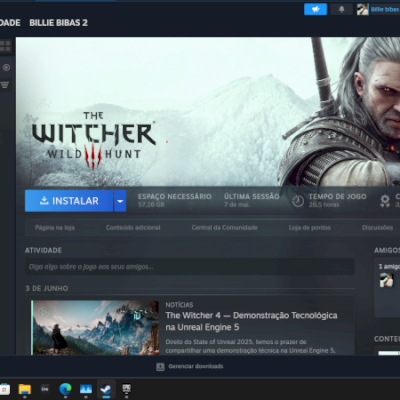Open the Conteúdo adicional tab
Image resolution: width=400 pixels, height=400 pixels.
pyautogui.click(x=133, y=228)
